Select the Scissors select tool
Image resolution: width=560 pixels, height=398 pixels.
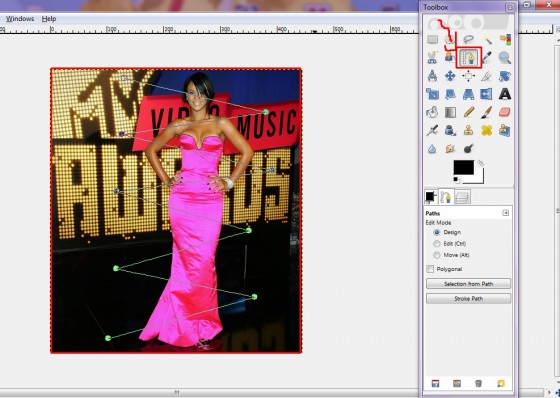pyautogui.click(x=432, y=58)
